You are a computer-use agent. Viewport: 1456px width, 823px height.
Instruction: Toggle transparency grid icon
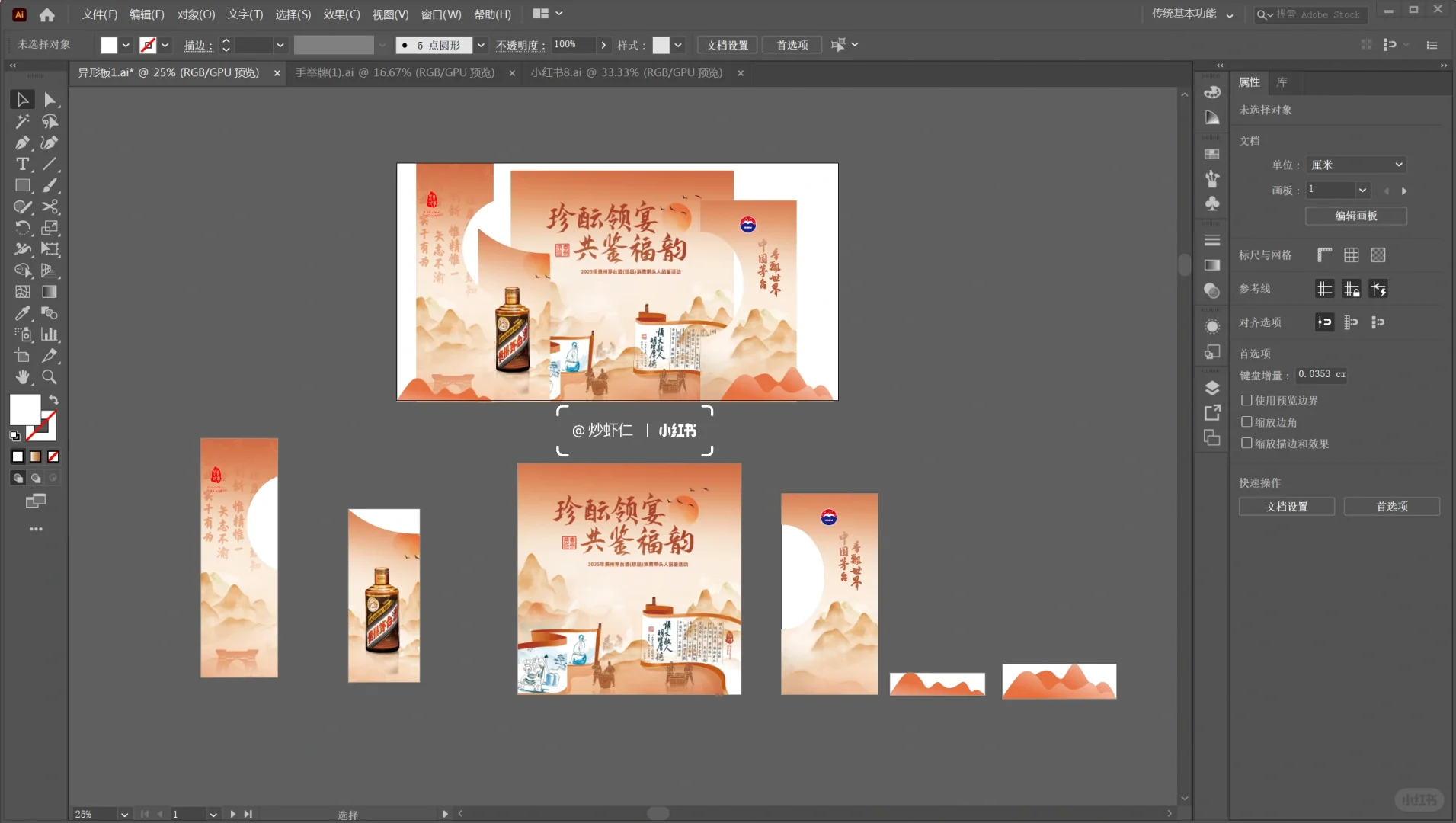point(1378,255)
